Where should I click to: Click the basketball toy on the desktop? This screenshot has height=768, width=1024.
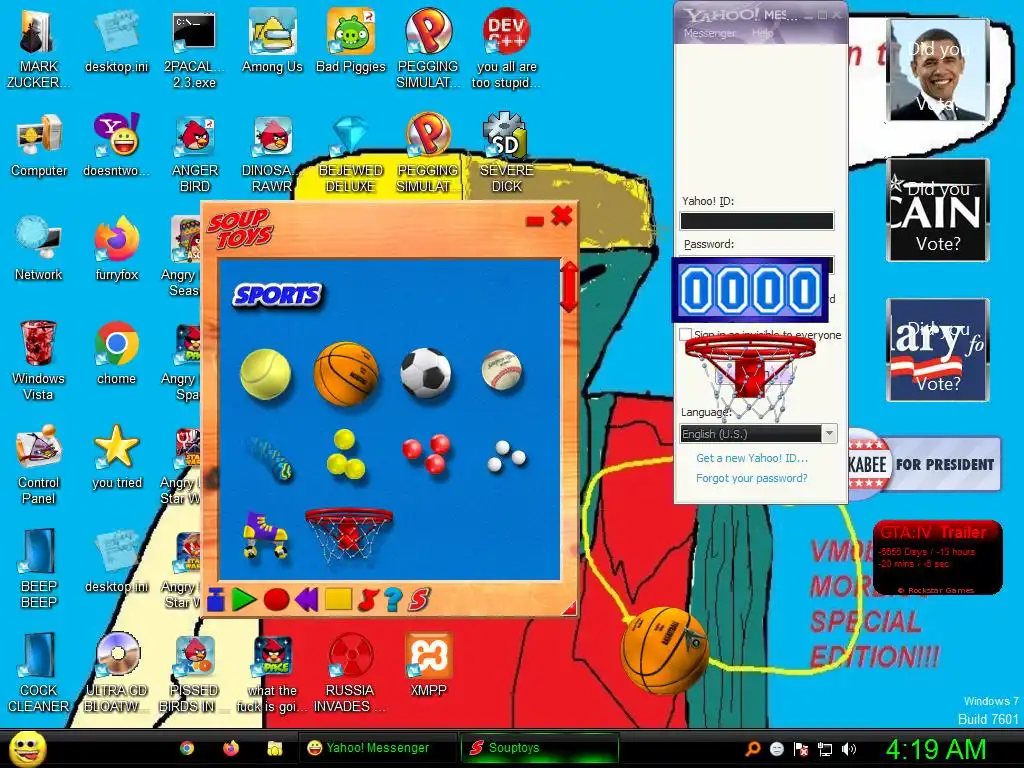point(664,650)
